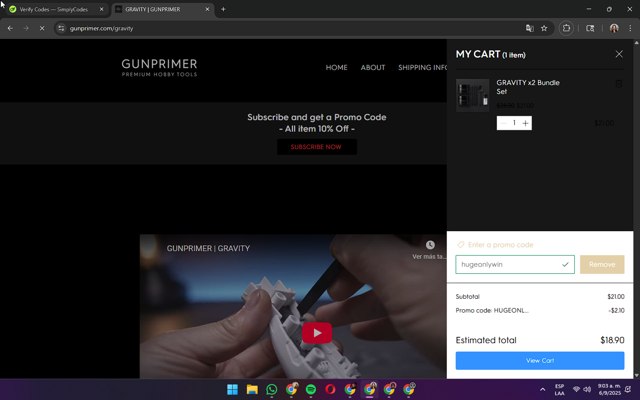
Task: Bookmark this page with star icon
Action: click(544, 28)
